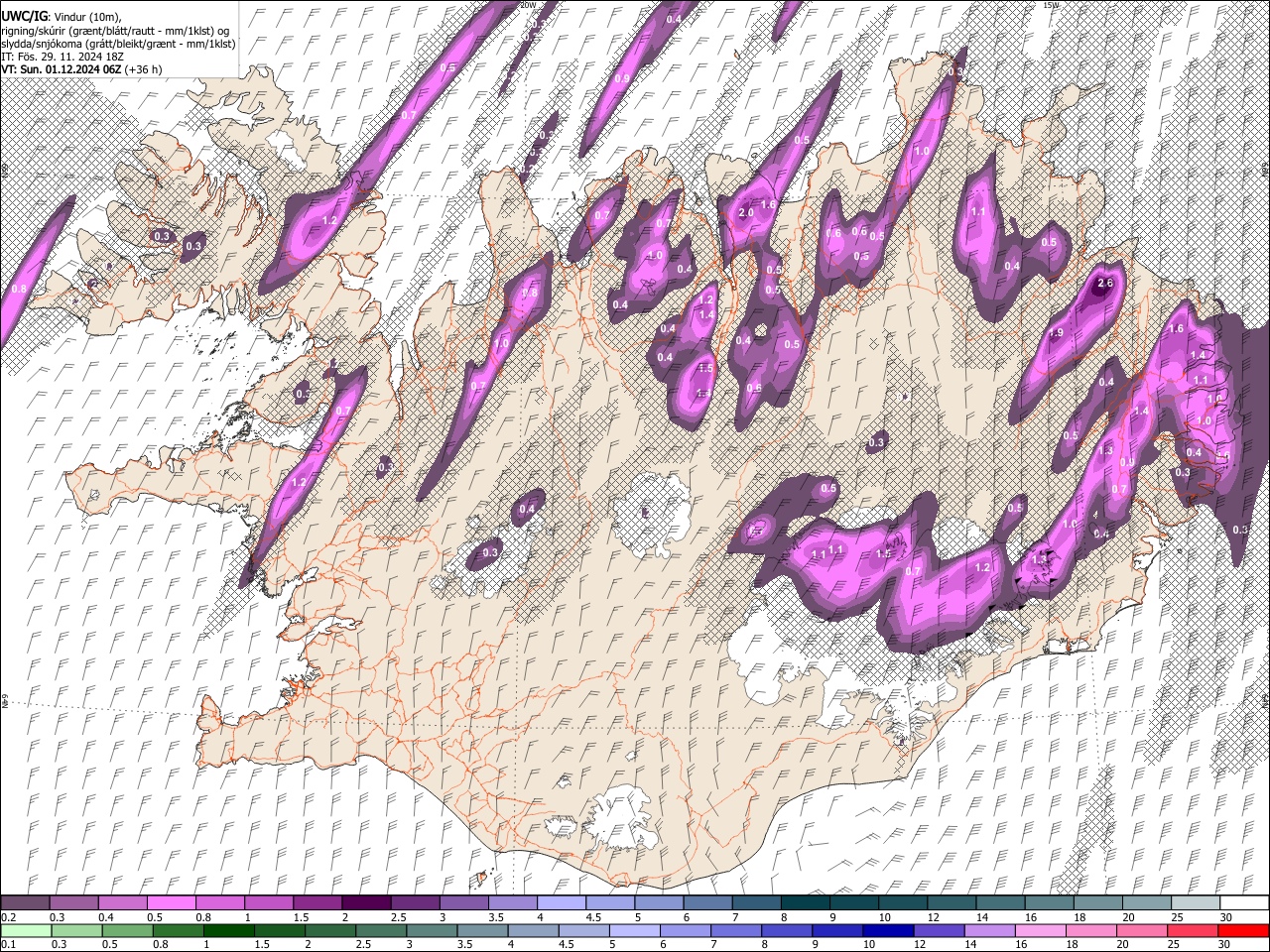
Task: Click the '20W' longitude label
Action: click(x=528, y=5)
